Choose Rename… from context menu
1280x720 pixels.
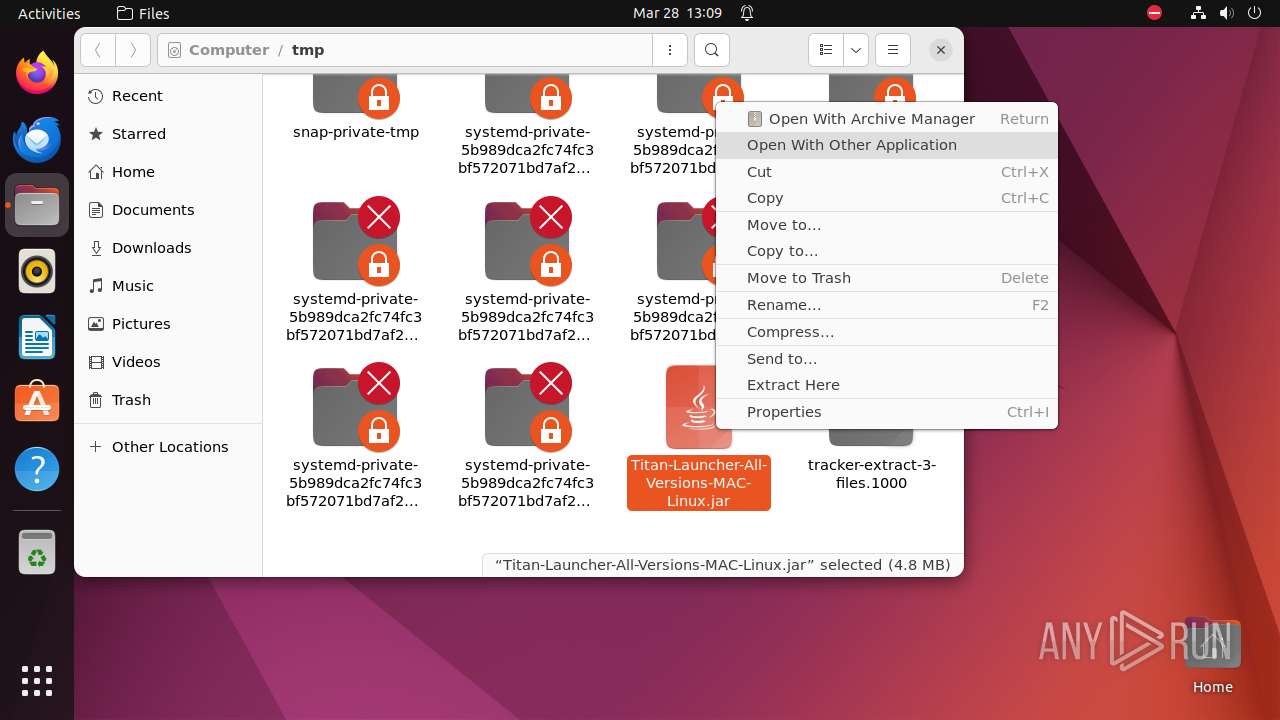coord(887,305)
